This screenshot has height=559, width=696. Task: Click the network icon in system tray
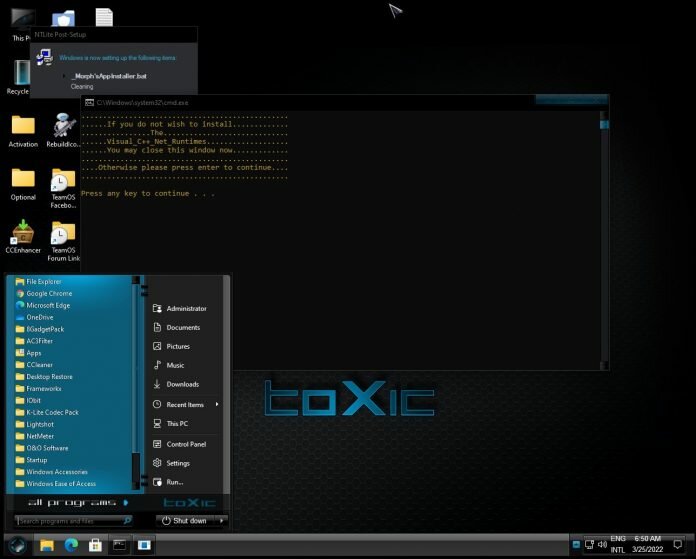coord(589,544)
